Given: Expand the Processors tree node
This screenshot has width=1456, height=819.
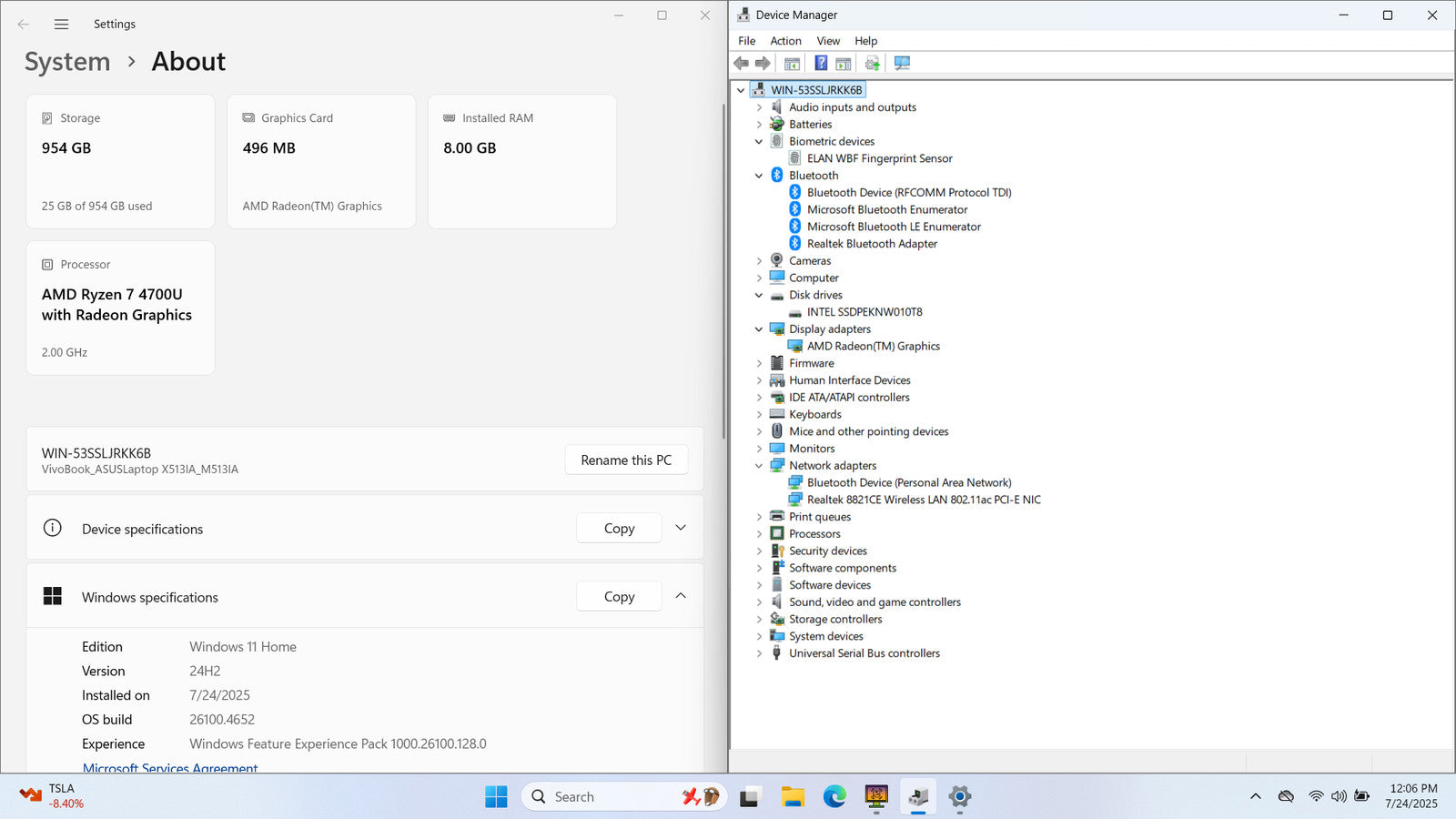Looking at the screenshot, I should click(x=759, y=534).
